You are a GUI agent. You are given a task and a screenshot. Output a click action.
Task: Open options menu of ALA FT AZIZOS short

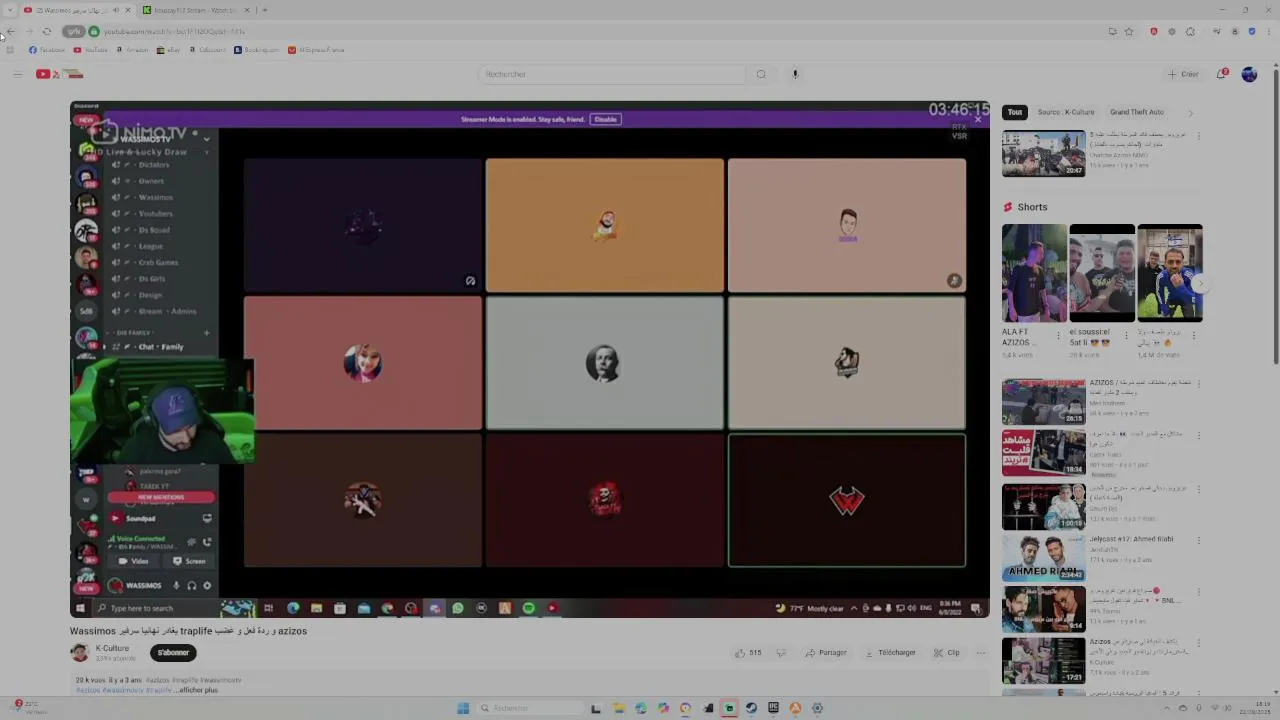click(1059, 336)
